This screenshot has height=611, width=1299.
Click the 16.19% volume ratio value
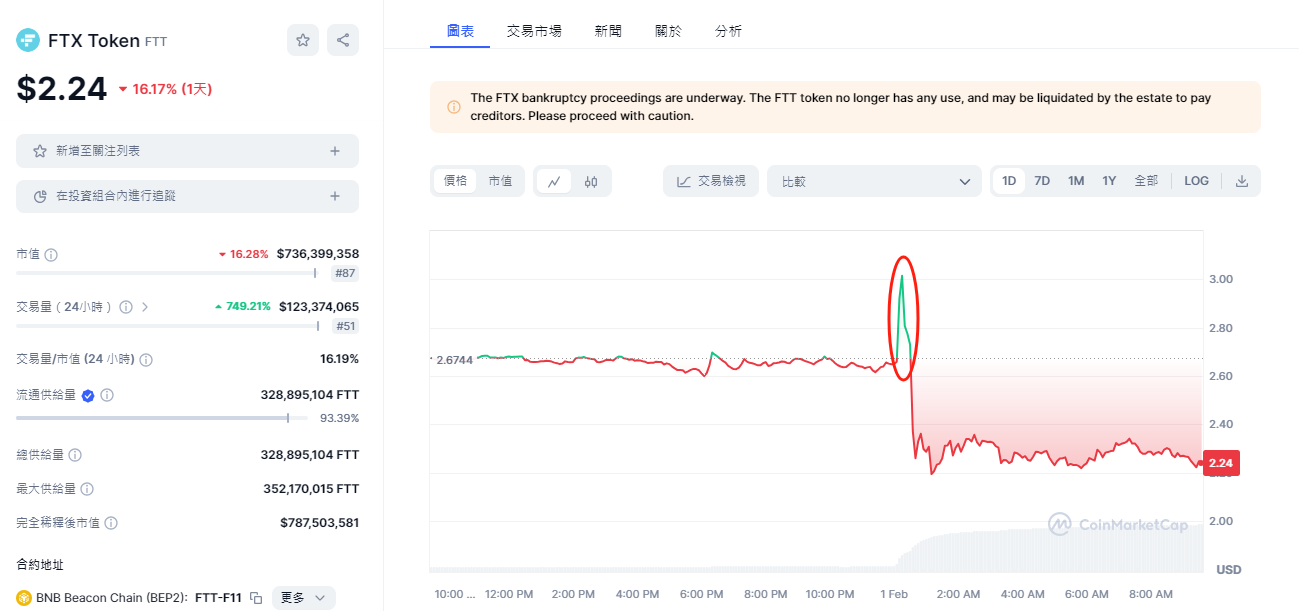(x=340, y=358)
